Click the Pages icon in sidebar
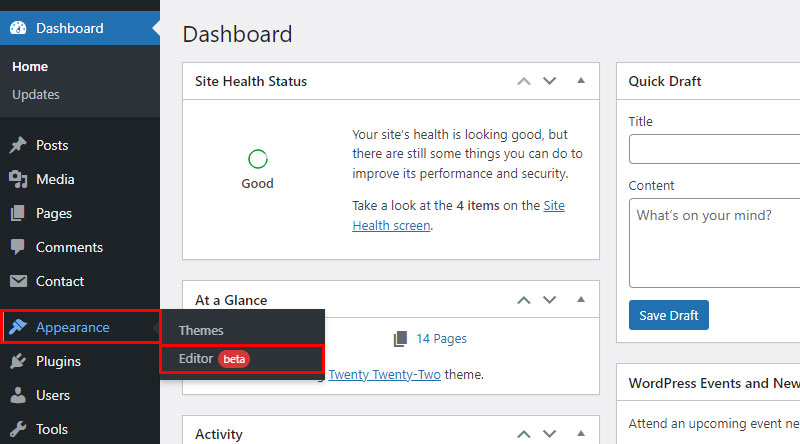The width and height of the screenshot is (800, 444). pyautogui.click(x=18, y=213)
